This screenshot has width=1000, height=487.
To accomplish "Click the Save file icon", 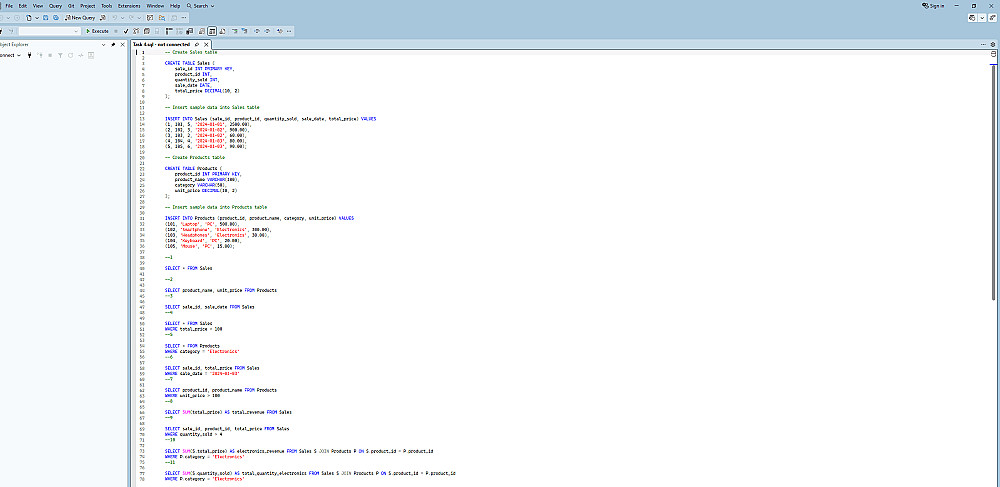I will 45,18.
